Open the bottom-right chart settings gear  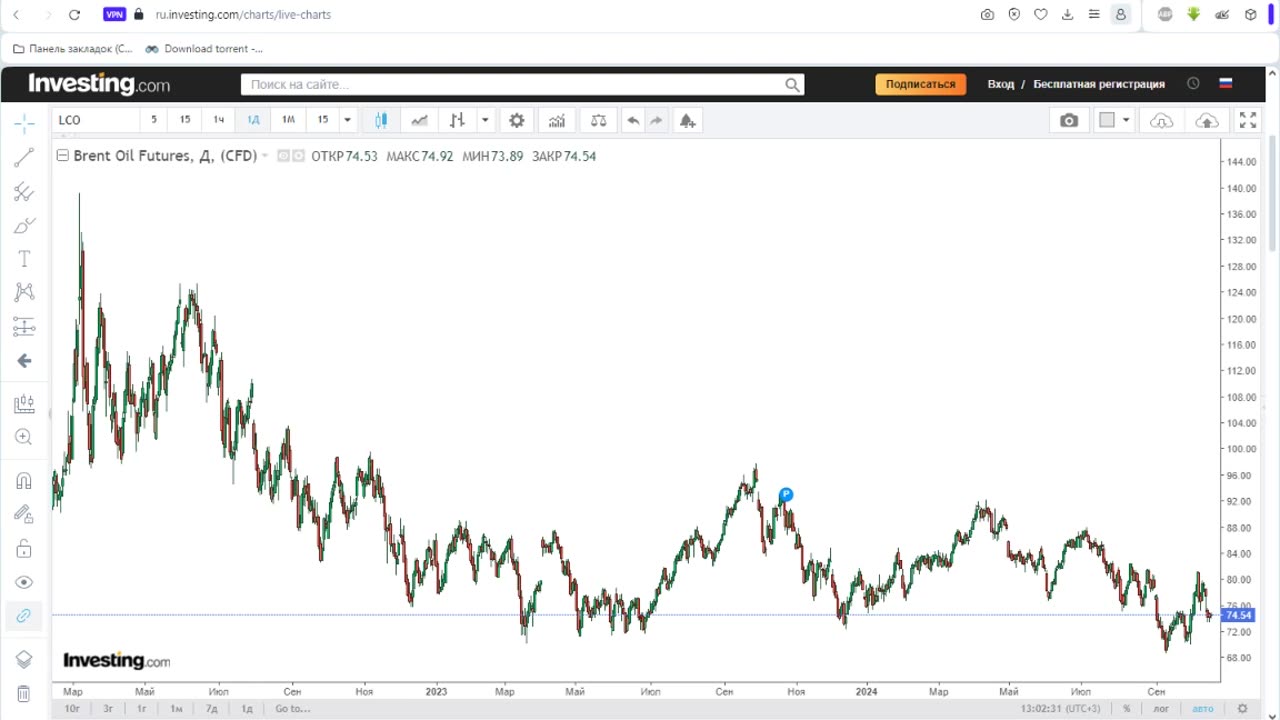coord(1242,708)
